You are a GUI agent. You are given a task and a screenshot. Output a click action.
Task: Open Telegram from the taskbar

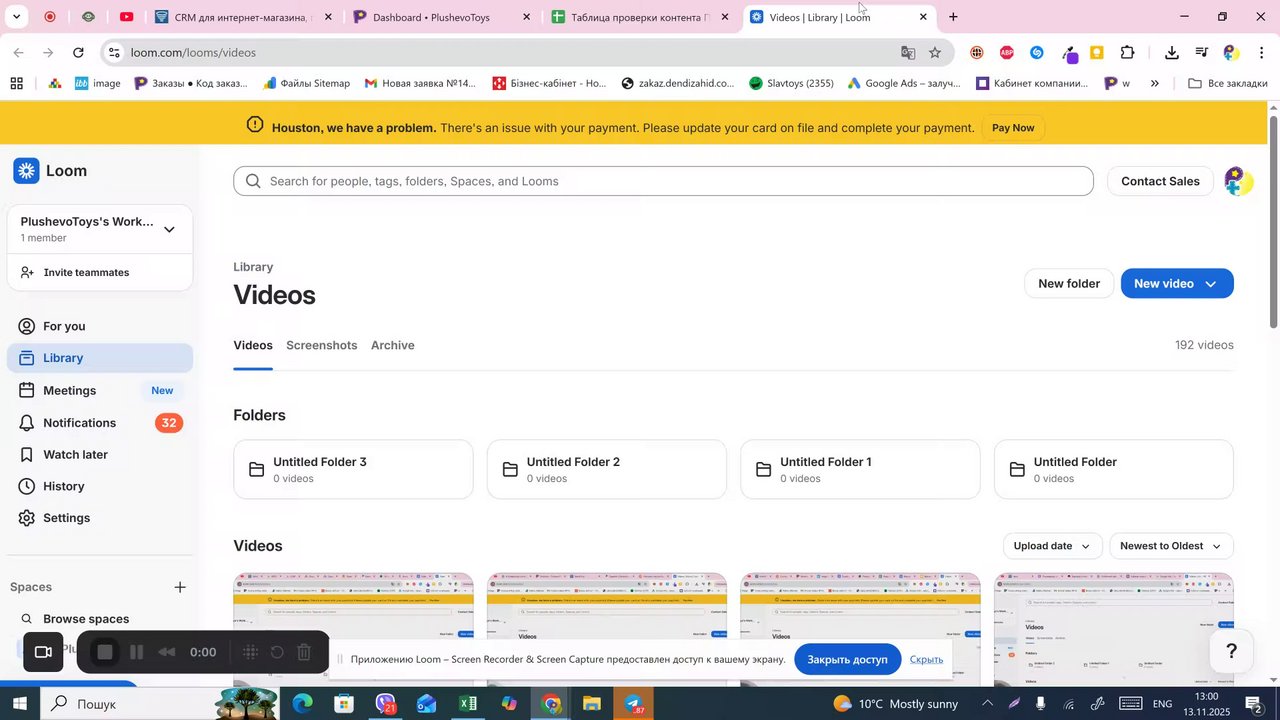coord(634,704)
